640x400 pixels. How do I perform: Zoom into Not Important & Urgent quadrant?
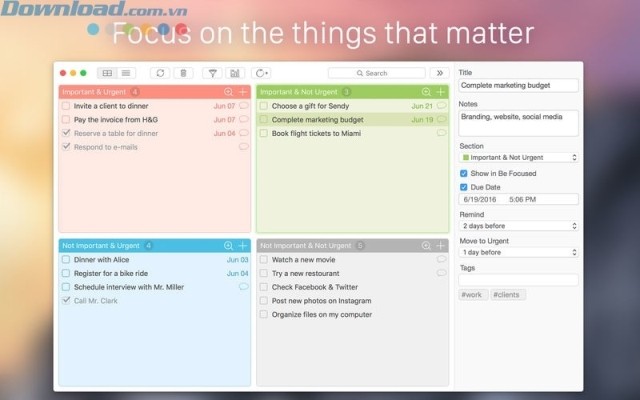(x=228, y=245)
